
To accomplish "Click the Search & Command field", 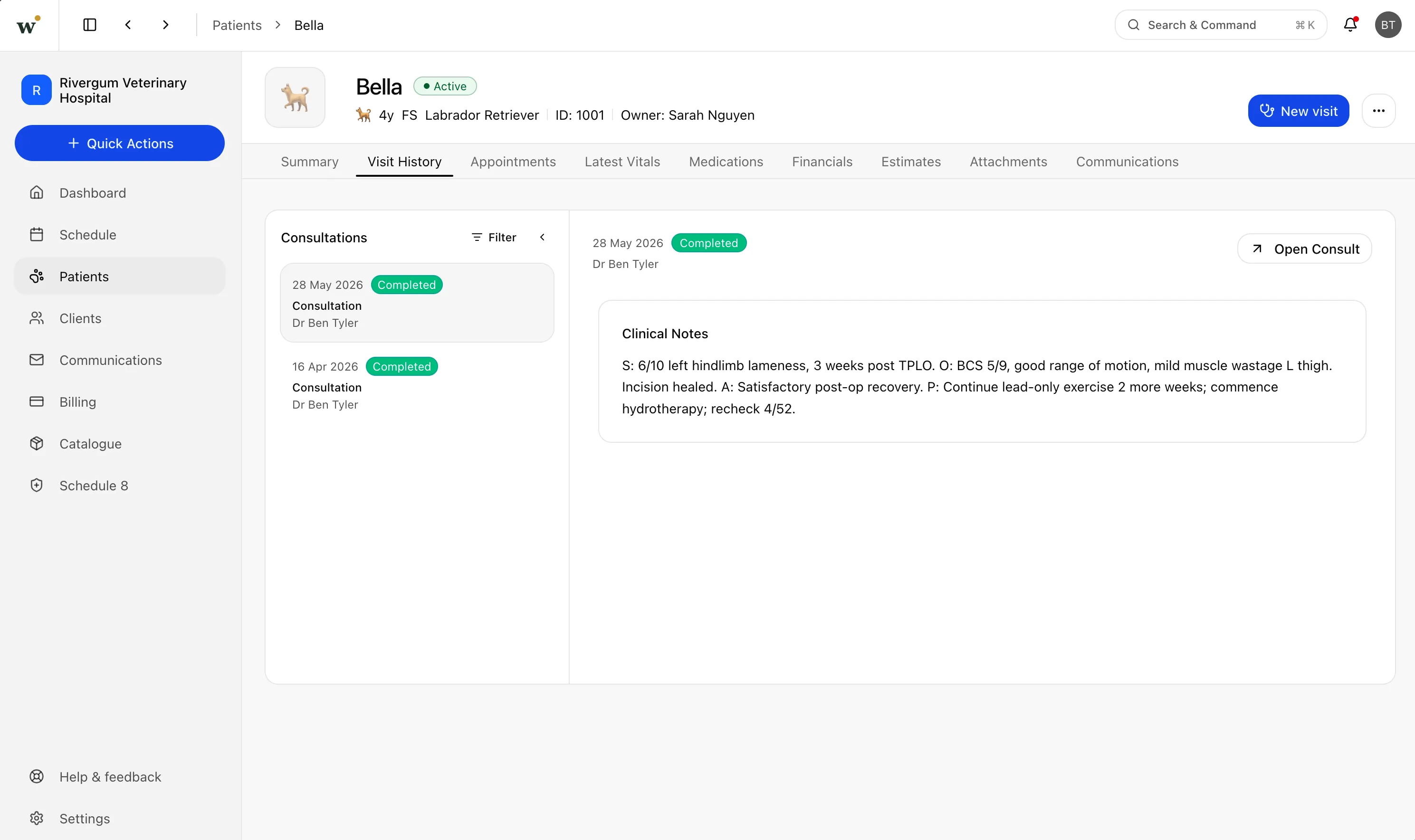I will 1220,25.
